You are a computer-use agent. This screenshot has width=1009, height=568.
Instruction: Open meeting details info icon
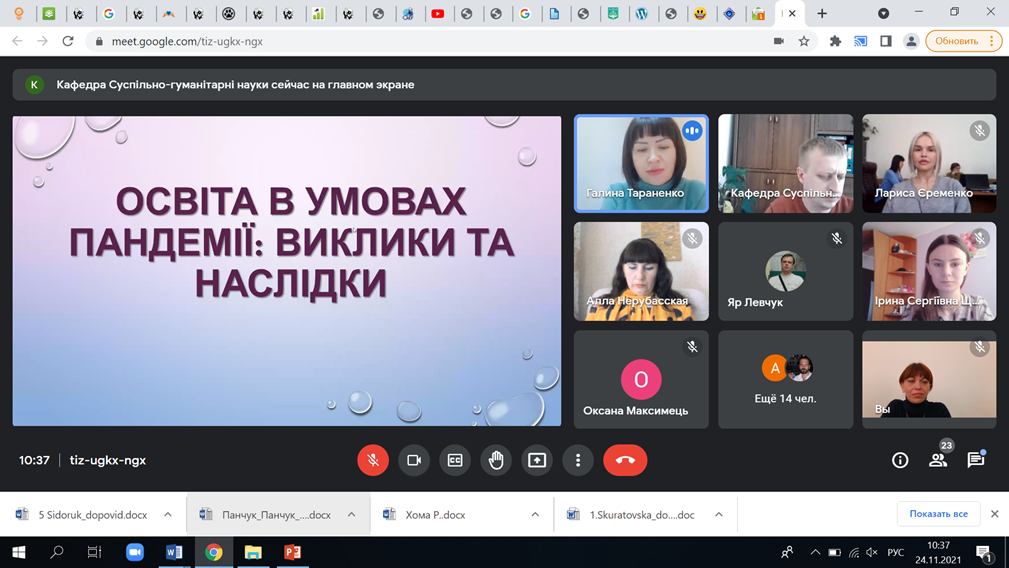pos(900,460)
